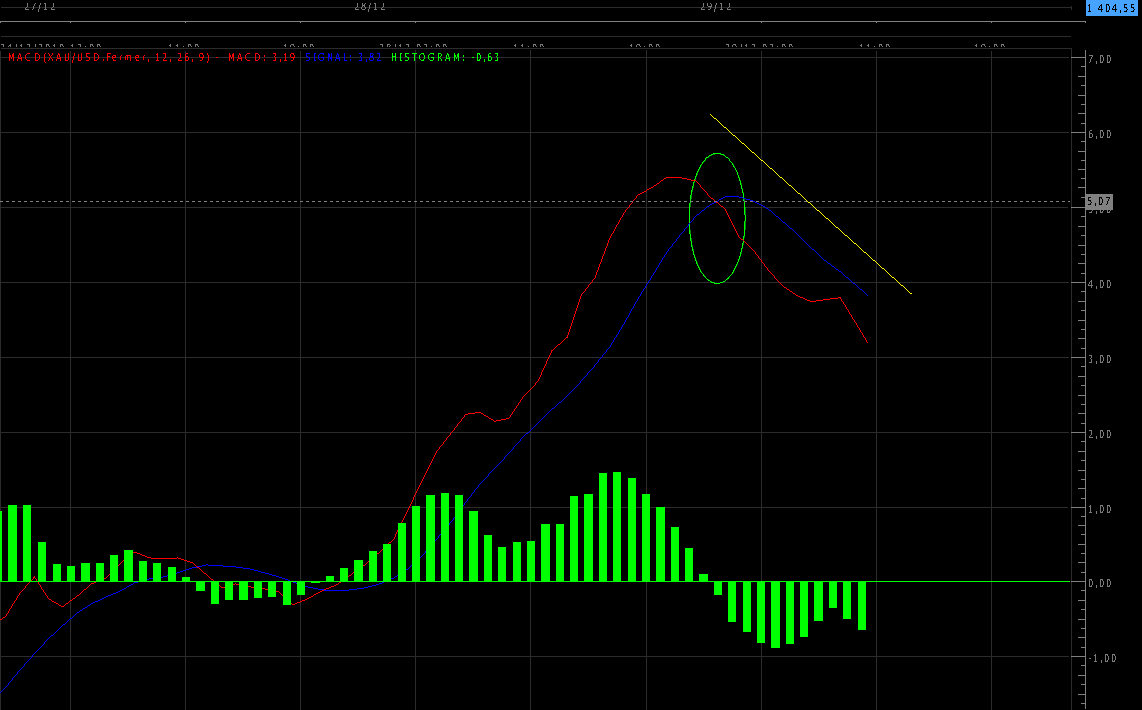This screenshot has width=1142, height=710.
Task: Select the green HISTOGRAM value label
Action: [x=445, y=57]
